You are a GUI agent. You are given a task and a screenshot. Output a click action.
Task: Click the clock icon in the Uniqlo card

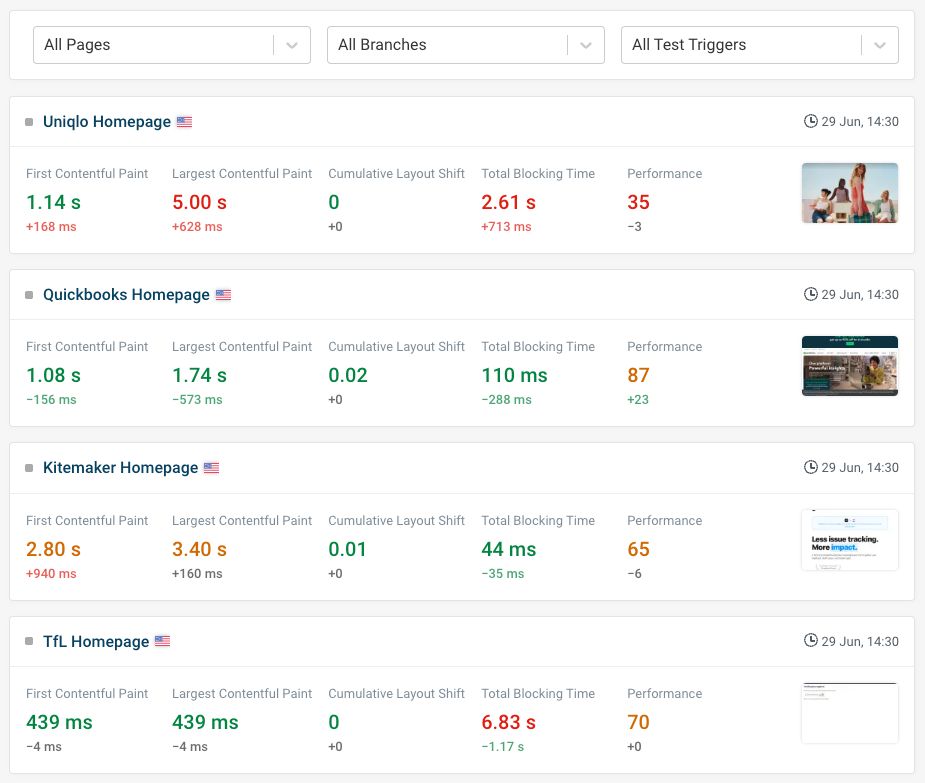(811, 121)
